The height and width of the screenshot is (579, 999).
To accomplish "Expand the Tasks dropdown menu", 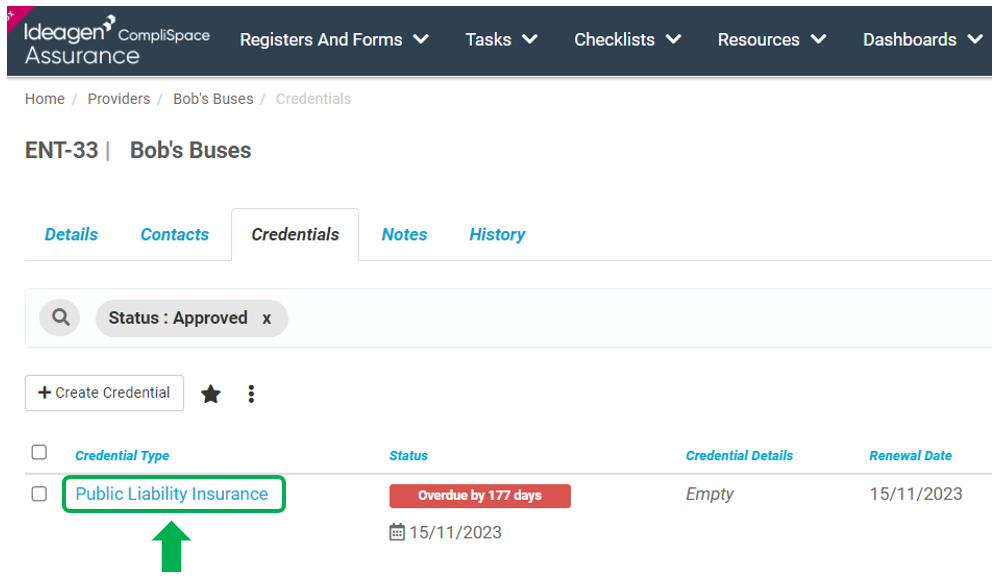I will point(501,39).
